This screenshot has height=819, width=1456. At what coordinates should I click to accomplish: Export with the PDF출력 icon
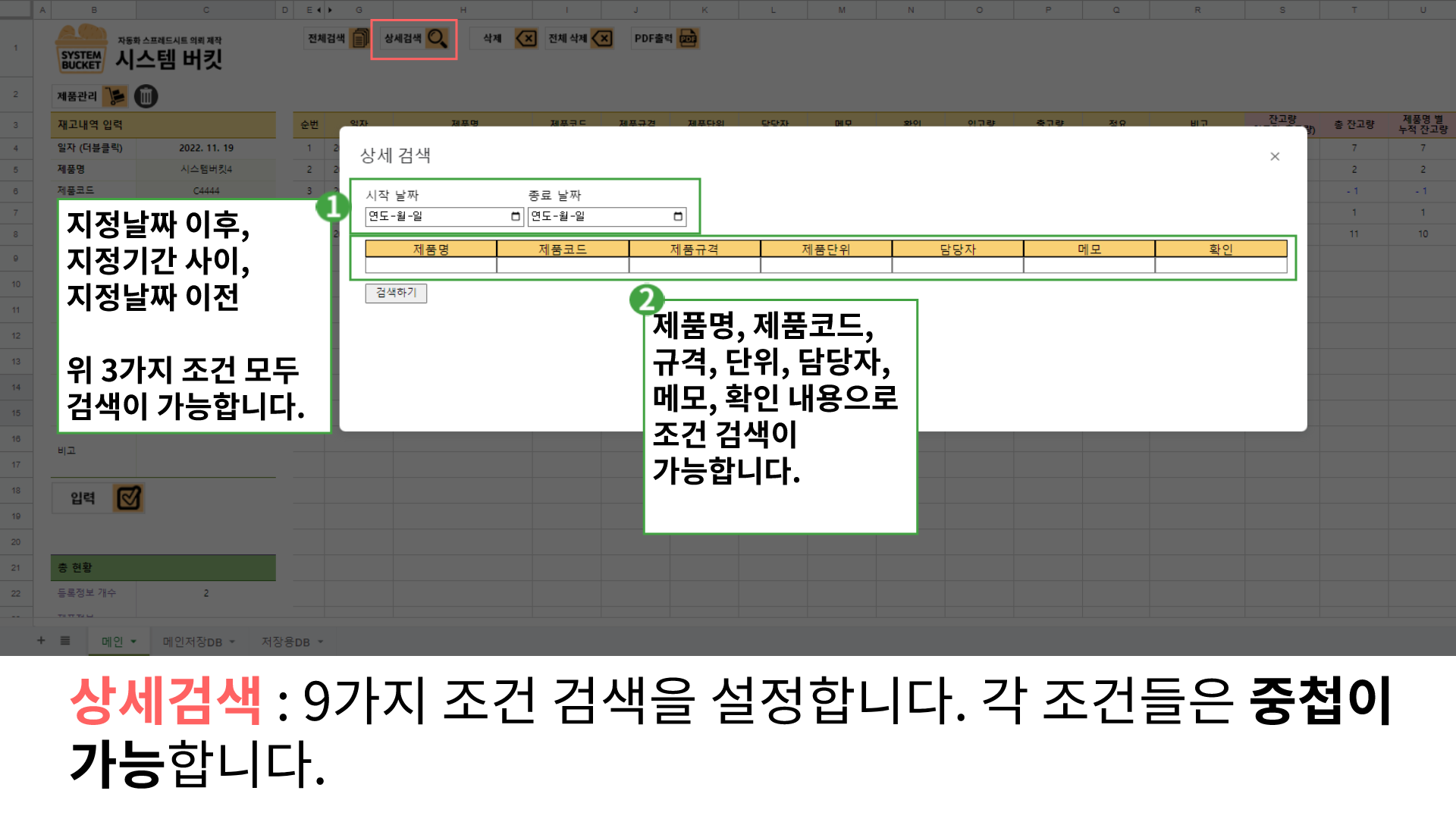click(688, 39)
